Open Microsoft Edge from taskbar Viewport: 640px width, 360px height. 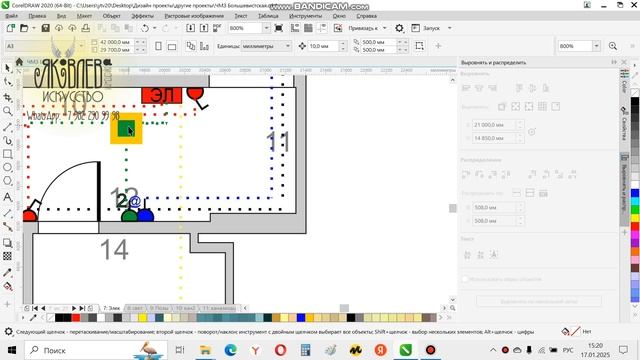pyautogui.click(x=231, y=350)
